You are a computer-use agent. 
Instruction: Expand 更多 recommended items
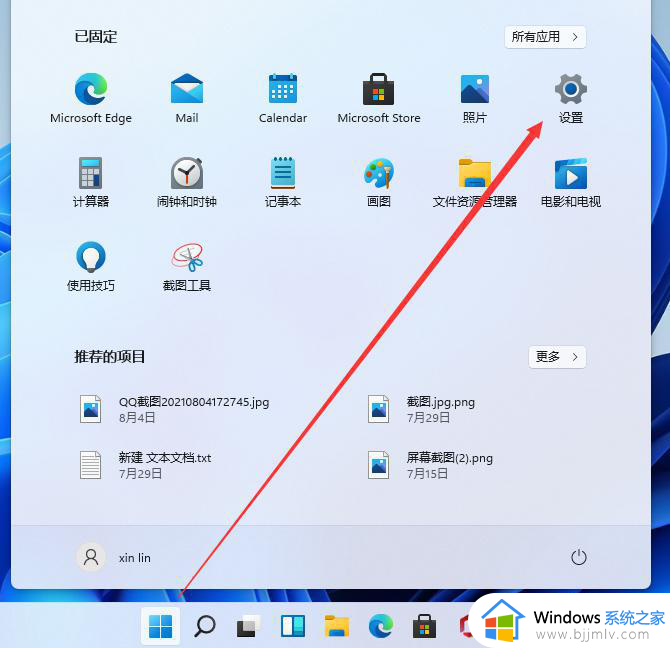pos(557,357)
